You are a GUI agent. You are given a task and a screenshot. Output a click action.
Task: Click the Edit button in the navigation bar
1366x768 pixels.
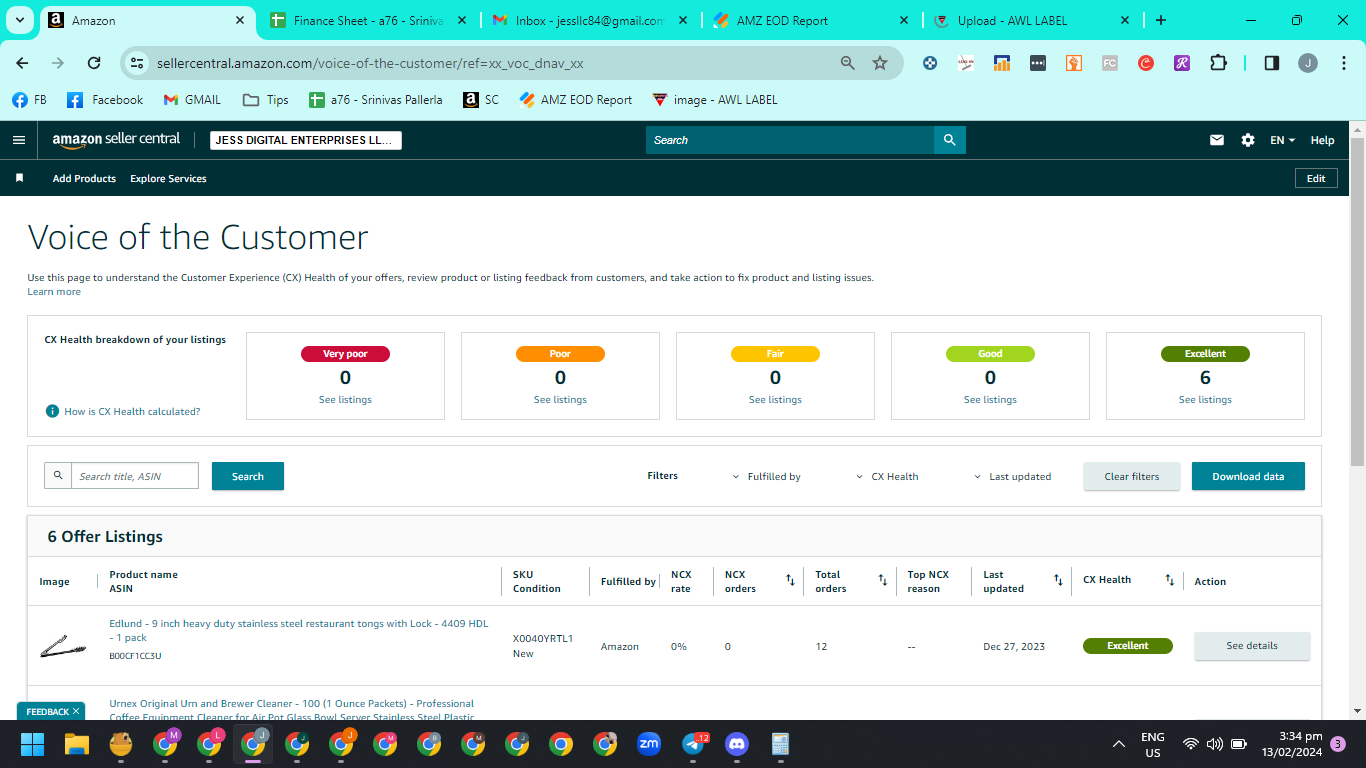(x=1316, y=178)
